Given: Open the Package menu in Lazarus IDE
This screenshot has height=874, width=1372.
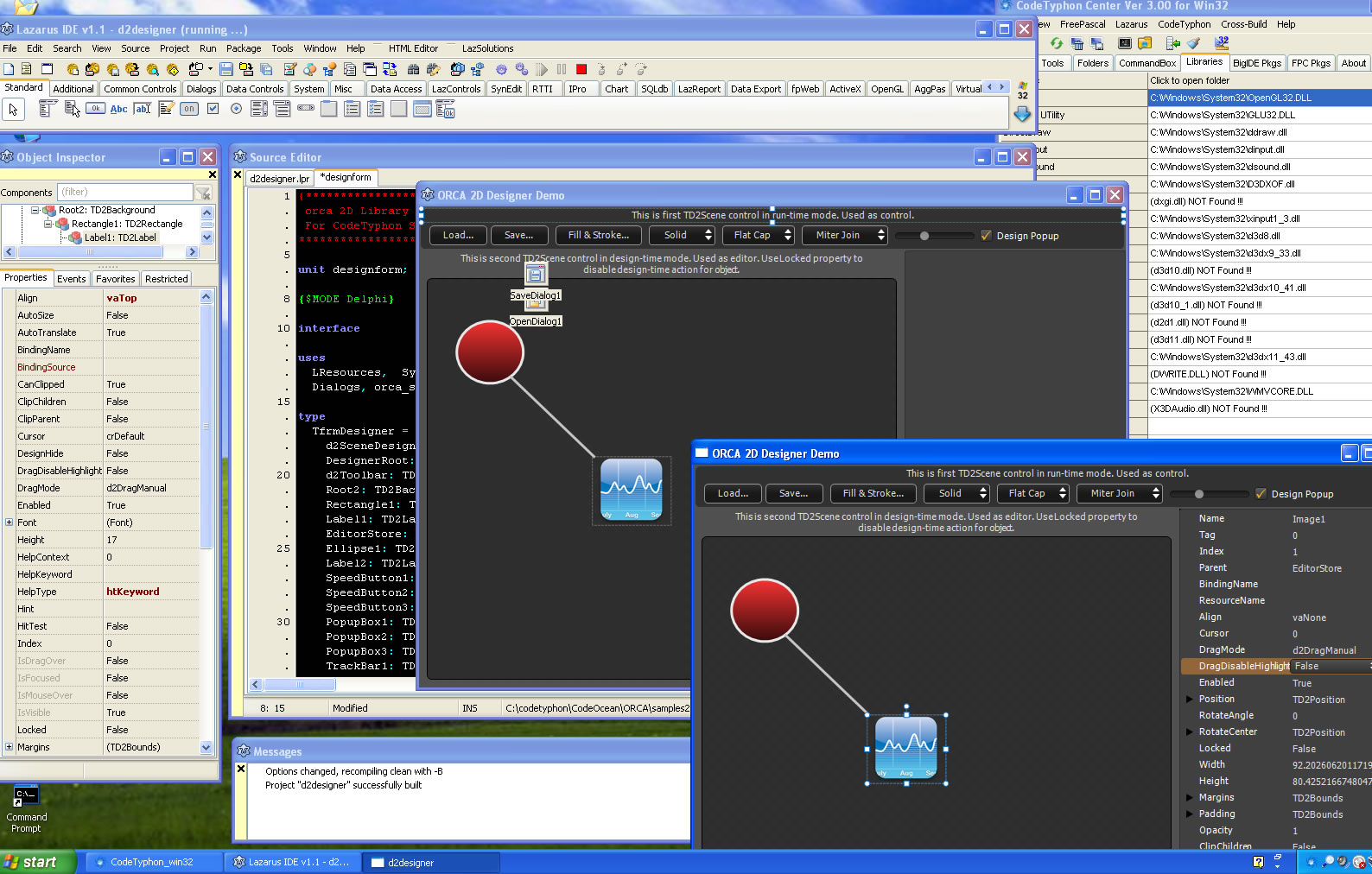Looking at the screenshot, I should pyautogui.click(x=244, y=48).
